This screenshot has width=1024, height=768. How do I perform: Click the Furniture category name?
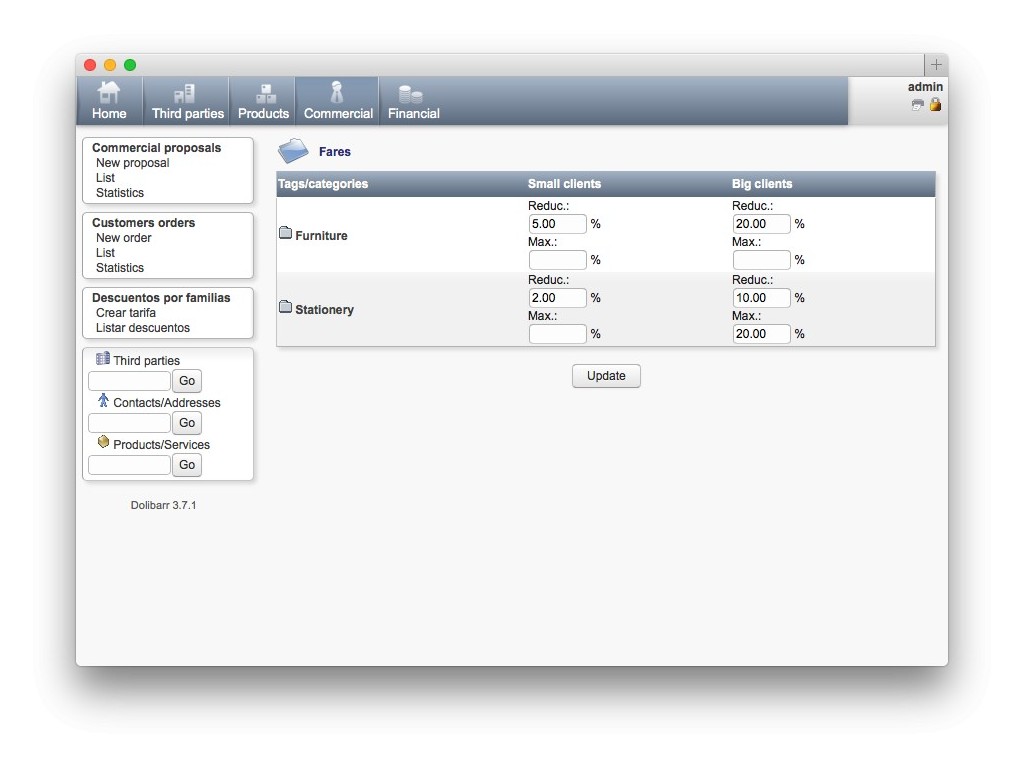coord(321,236)
